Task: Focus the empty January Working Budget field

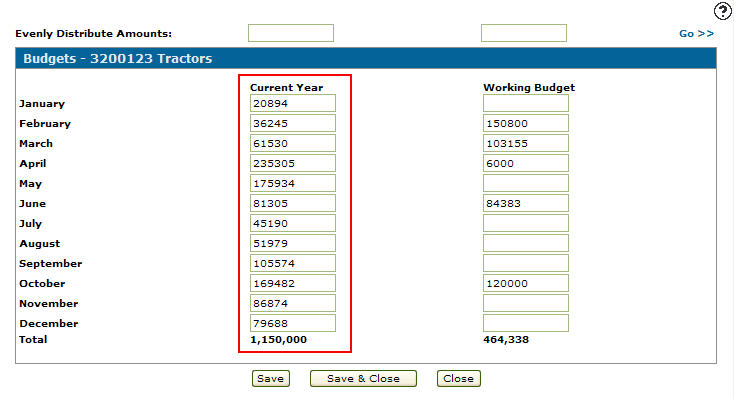Action: click(526, 103)
